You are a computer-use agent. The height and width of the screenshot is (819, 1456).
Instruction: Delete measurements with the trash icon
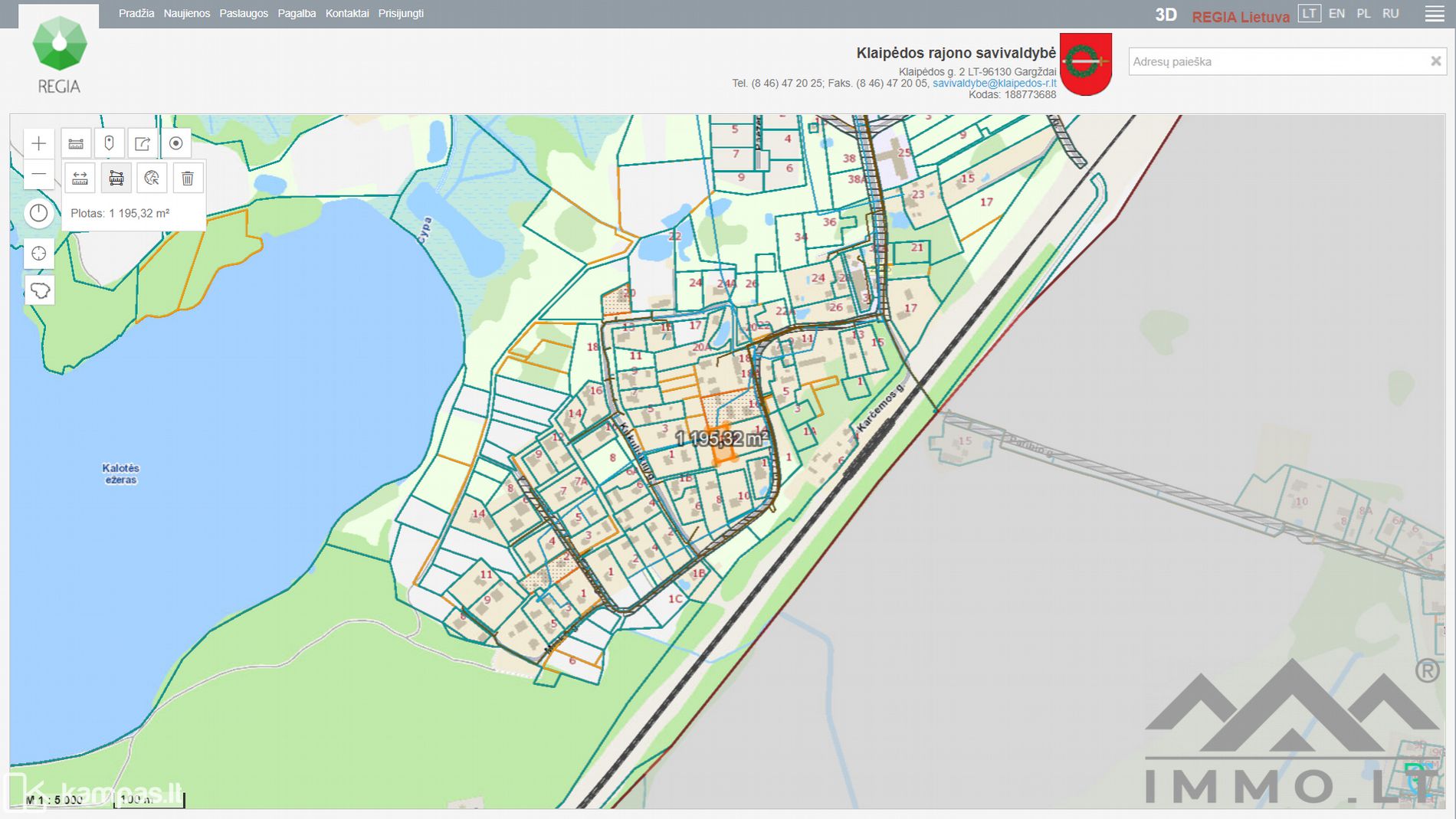188,179
